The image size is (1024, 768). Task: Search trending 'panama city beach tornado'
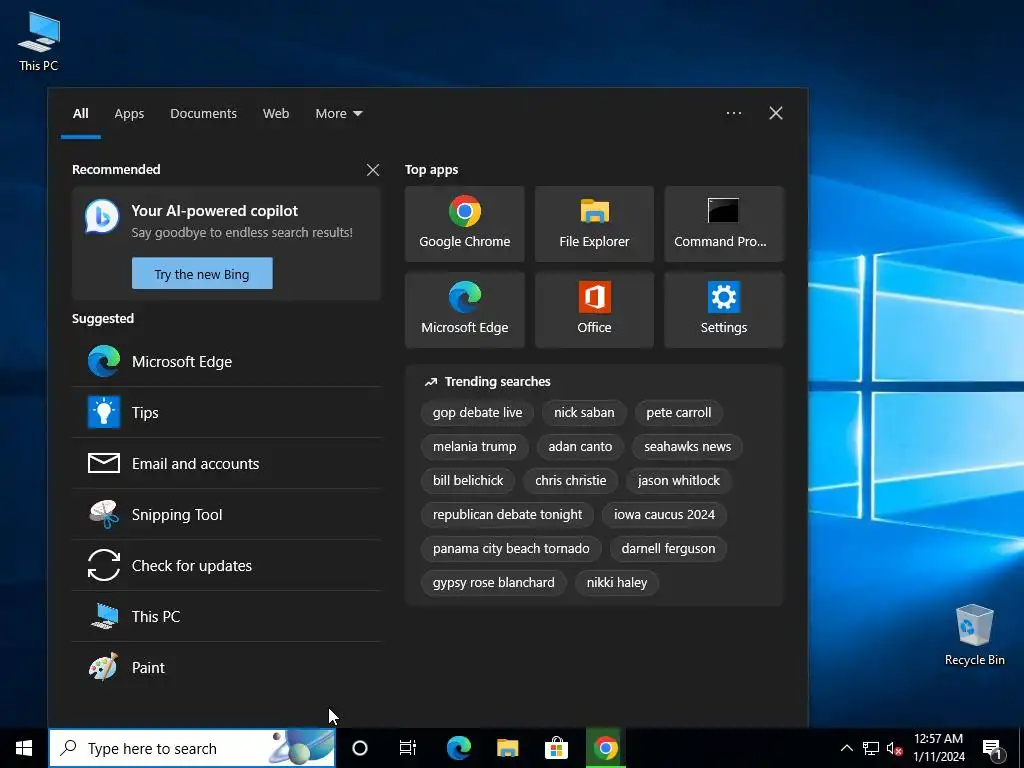[511, 549]
